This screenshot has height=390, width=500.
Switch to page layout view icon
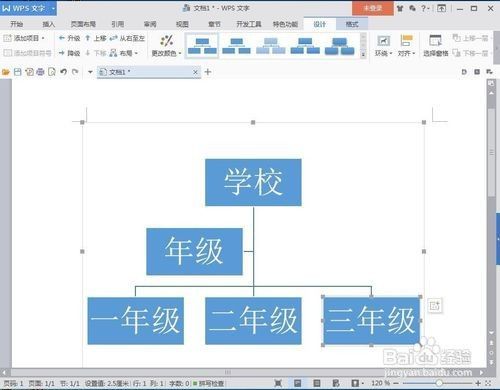click(x=298, y=384)
